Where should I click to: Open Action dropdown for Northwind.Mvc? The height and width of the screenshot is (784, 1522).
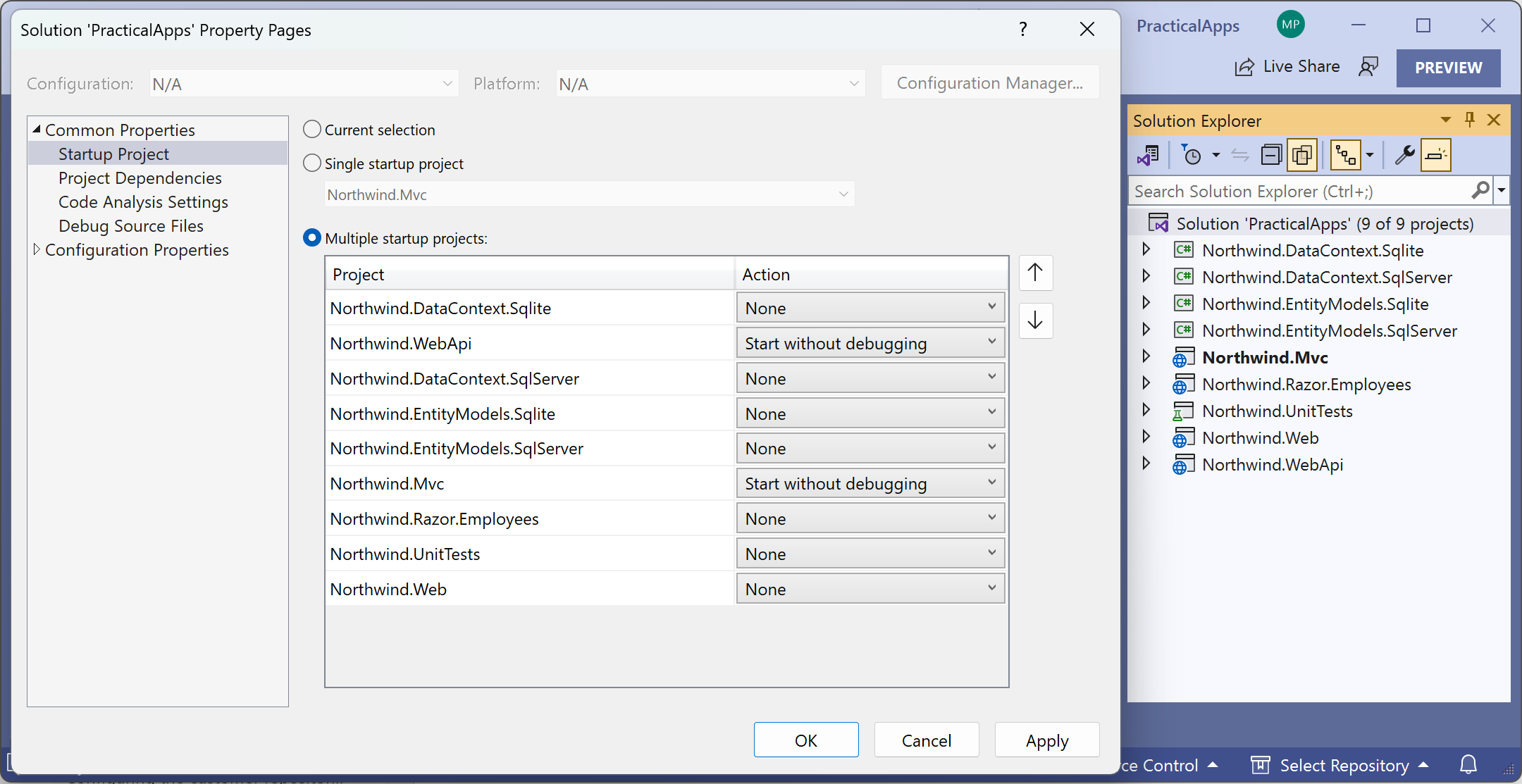870,483
